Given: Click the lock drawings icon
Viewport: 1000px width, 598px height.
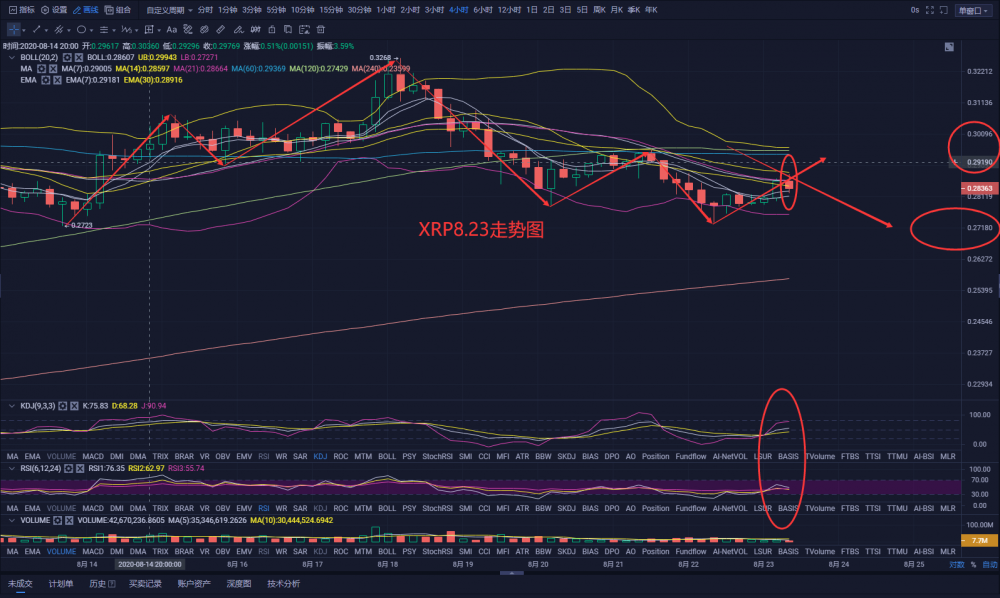Looking at the screenshot, I should tap(272, 29).
